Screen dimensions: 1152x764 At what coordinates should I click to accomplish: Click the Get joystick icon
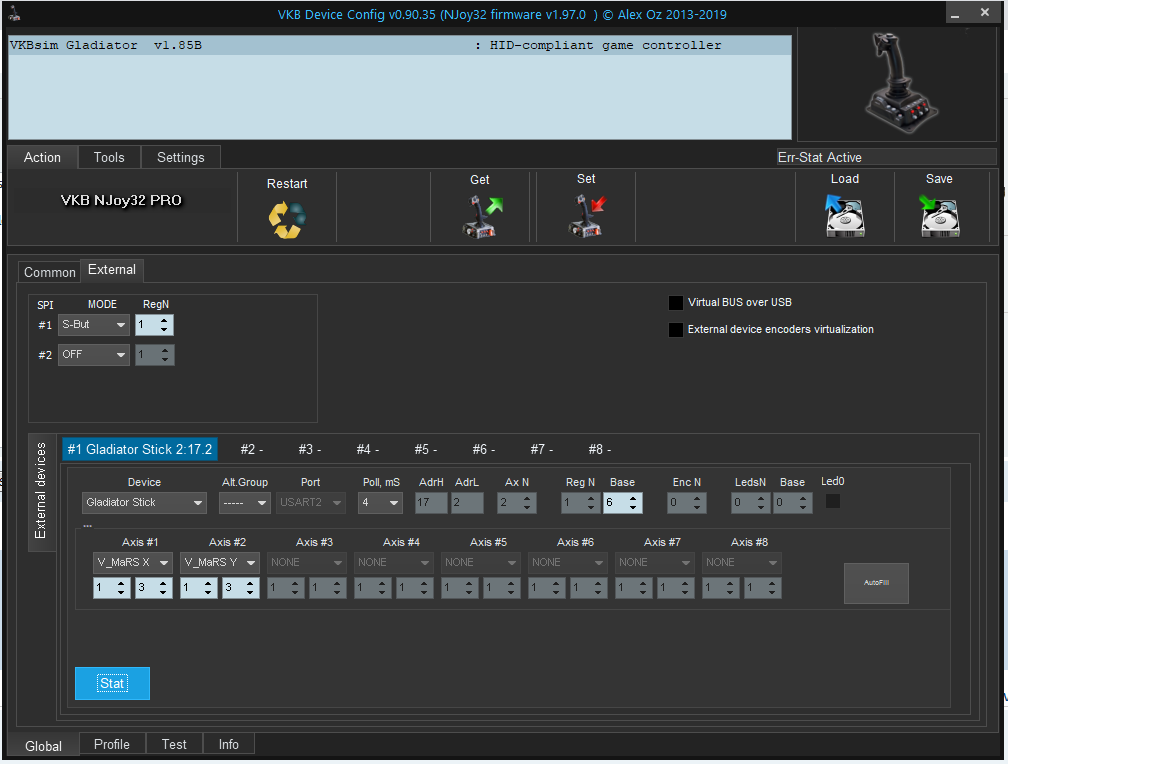pyautogui.click(x=481, y=217)
